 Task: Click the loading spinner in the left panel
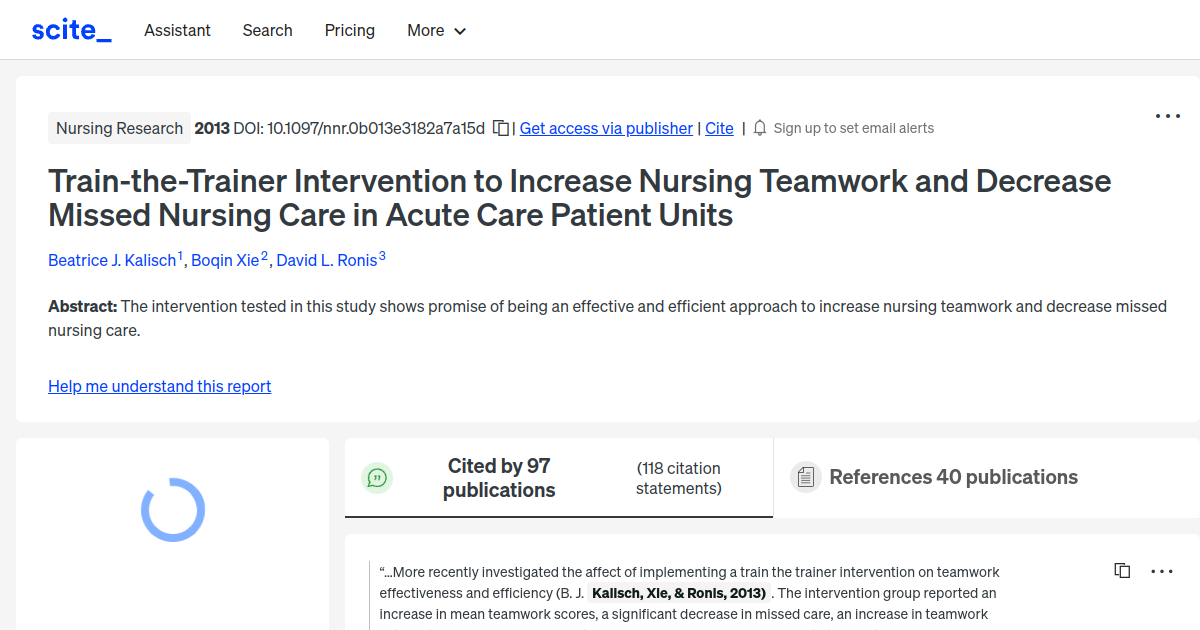[x=173, y=509]
